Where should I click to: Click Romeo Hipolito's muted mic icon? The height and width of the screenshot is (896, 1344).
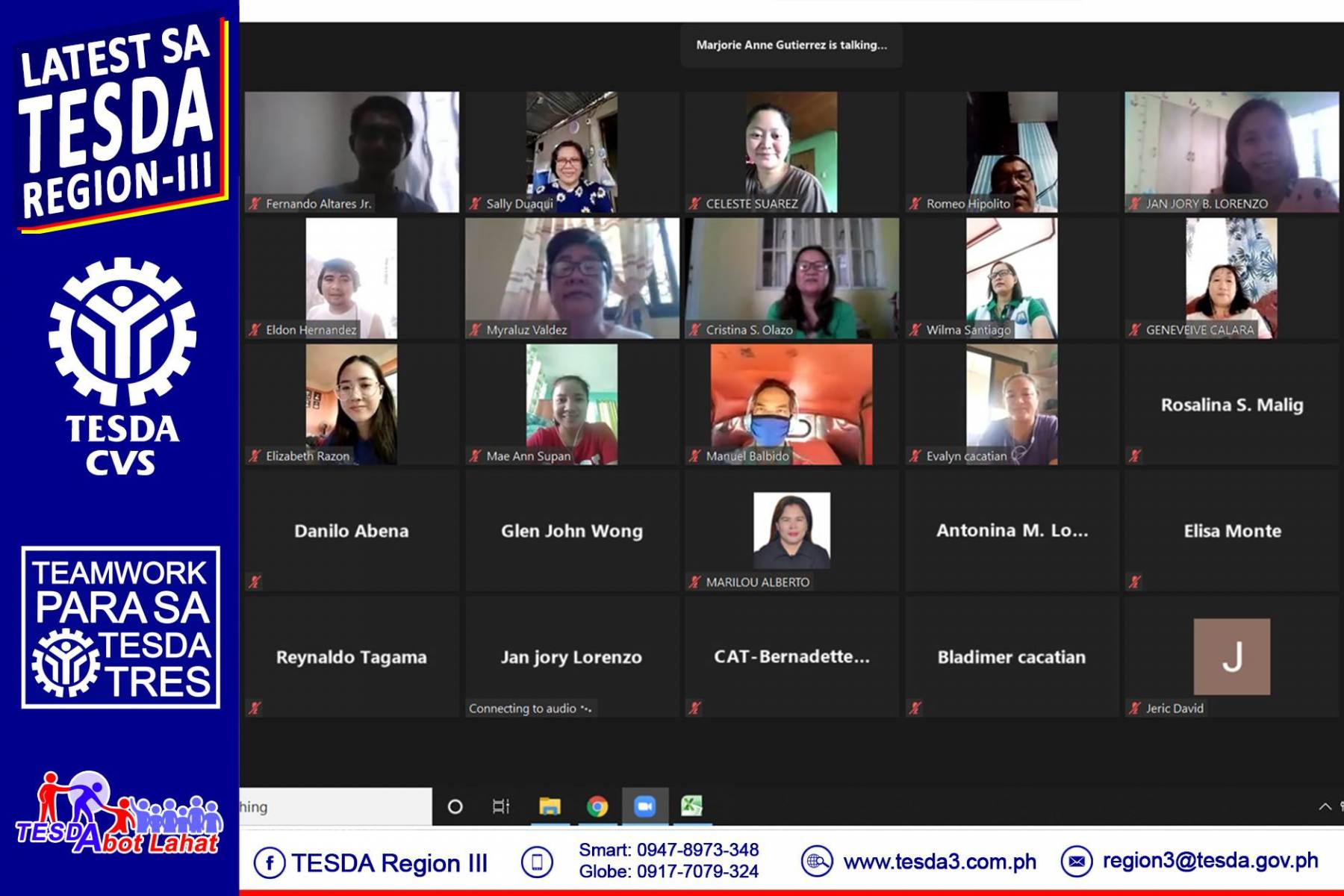[x=915, y=203]
